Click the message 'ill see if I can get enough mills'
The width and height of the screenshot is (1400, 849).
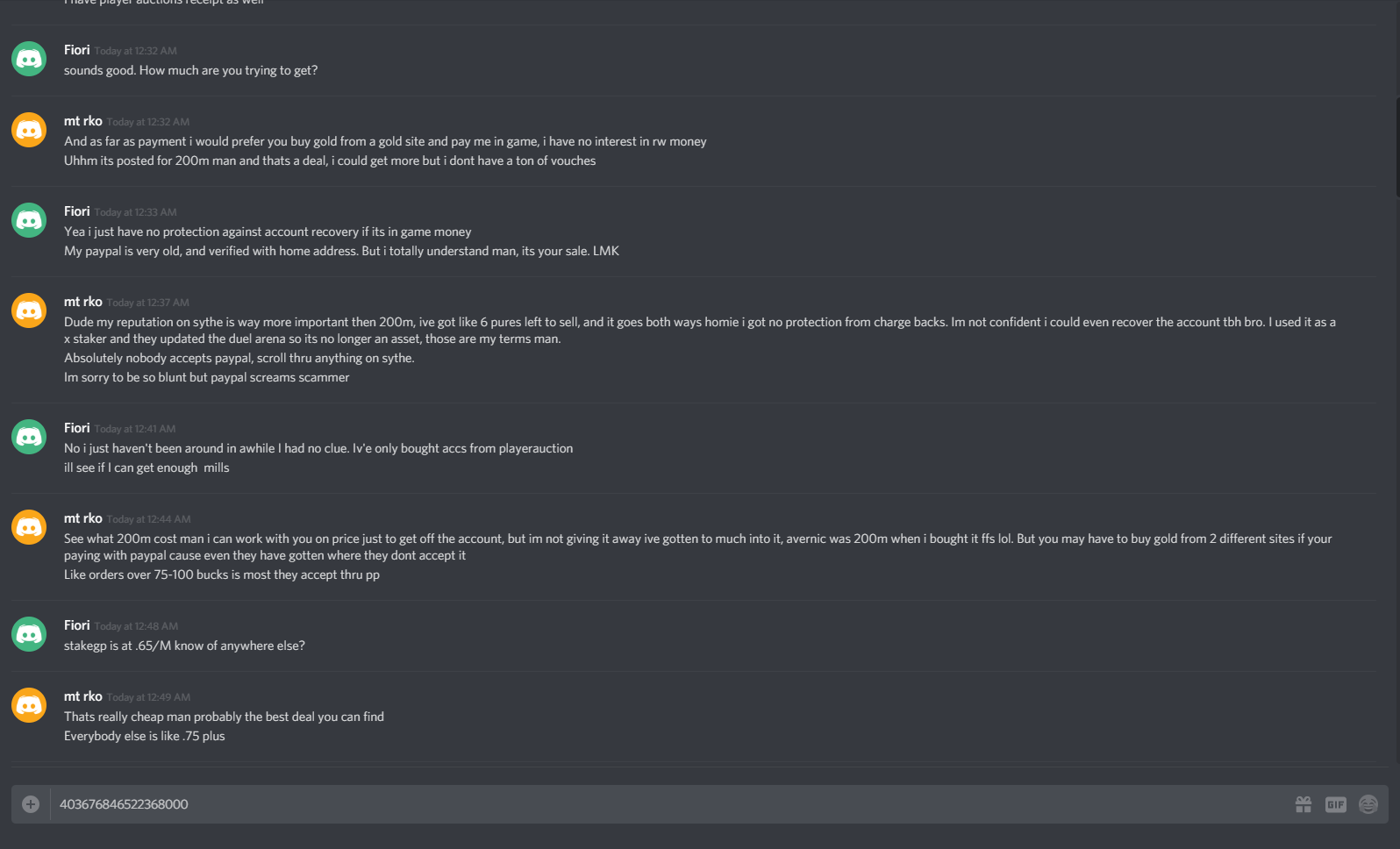(x=146, y=467)
